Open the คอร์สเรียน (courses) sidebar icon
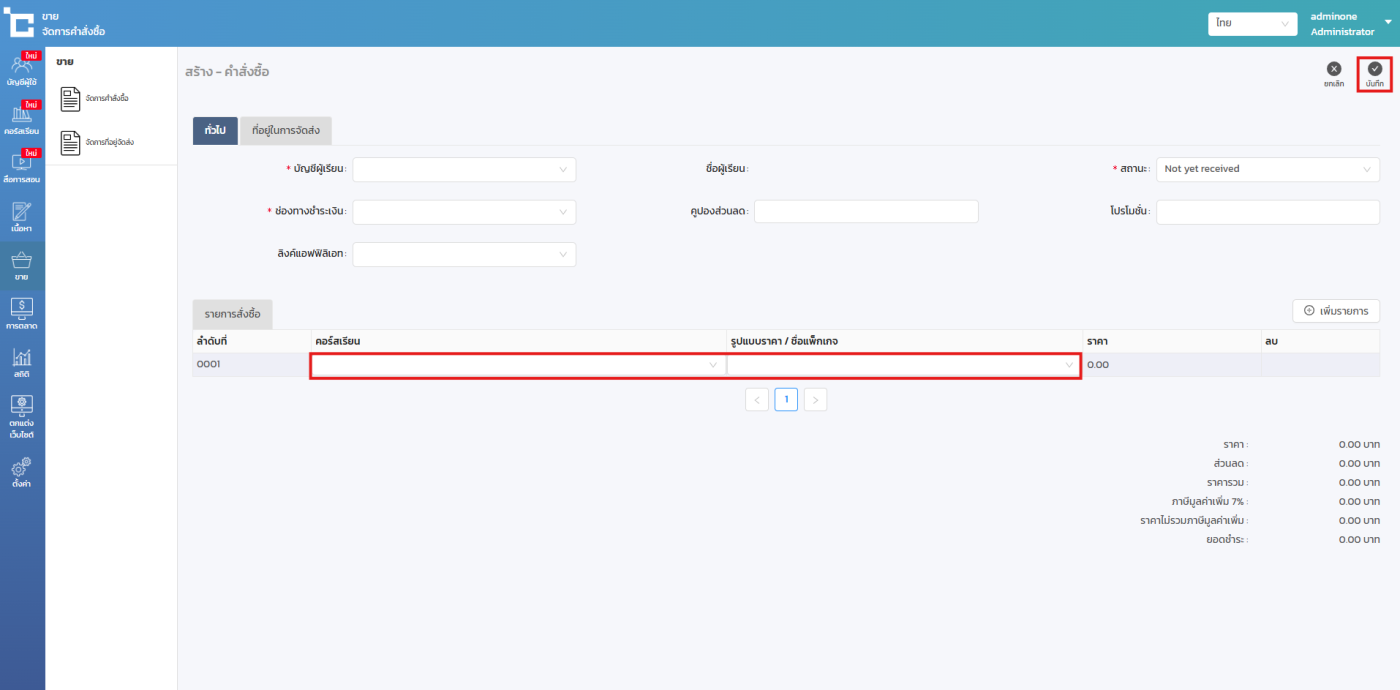 coord(22,119)
